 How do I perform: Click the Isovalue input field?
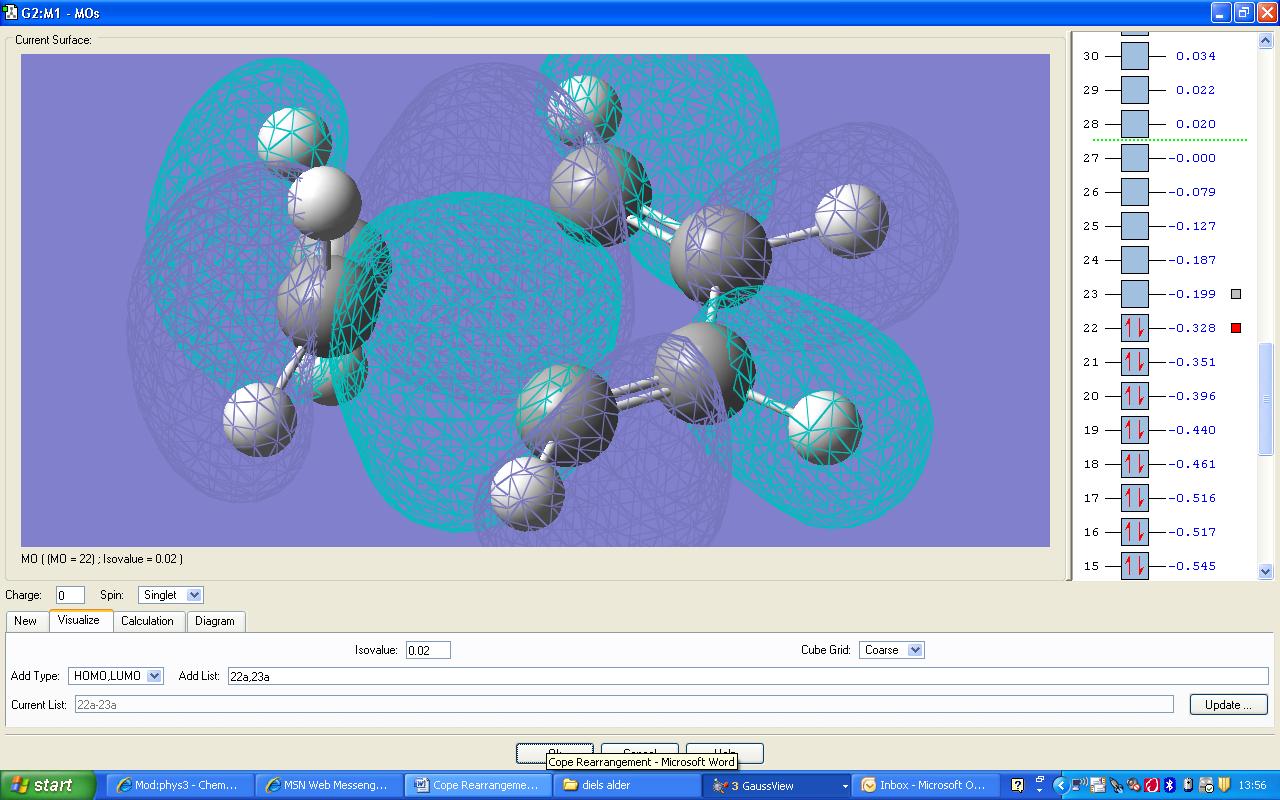point(428,650)
